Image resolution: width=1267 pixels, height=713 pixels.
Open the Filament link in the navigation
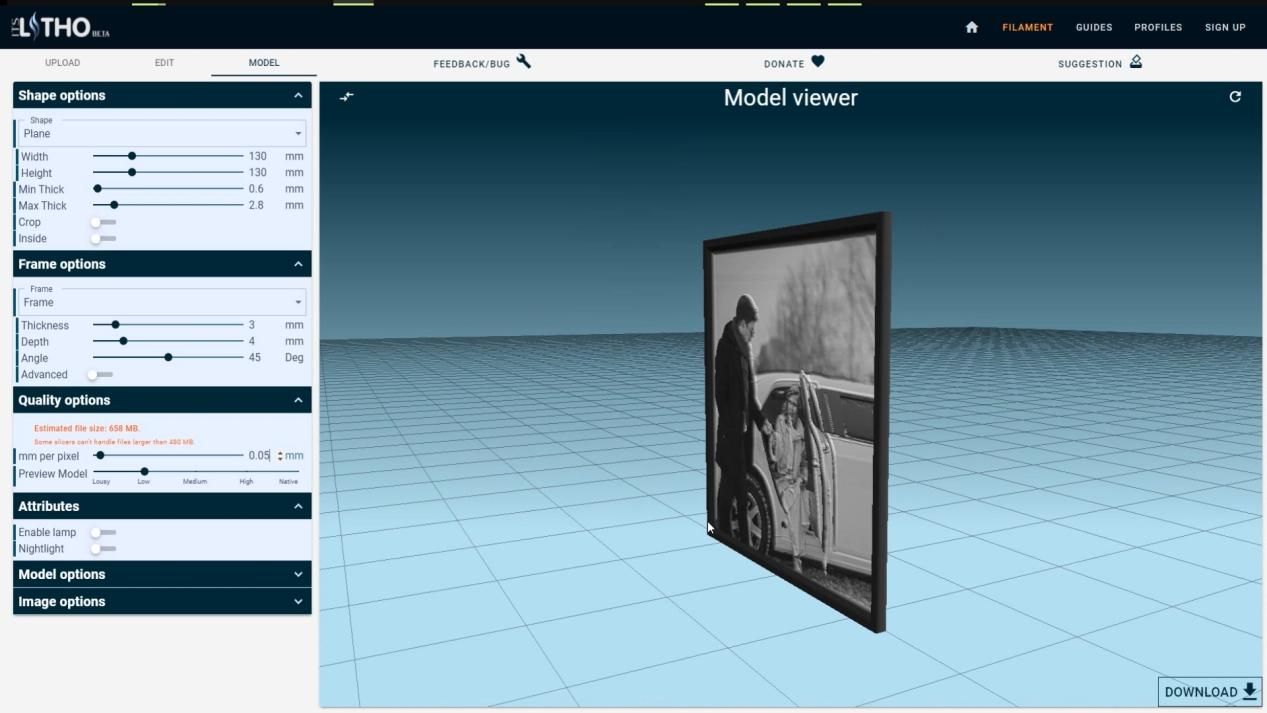click(1027, 27)
